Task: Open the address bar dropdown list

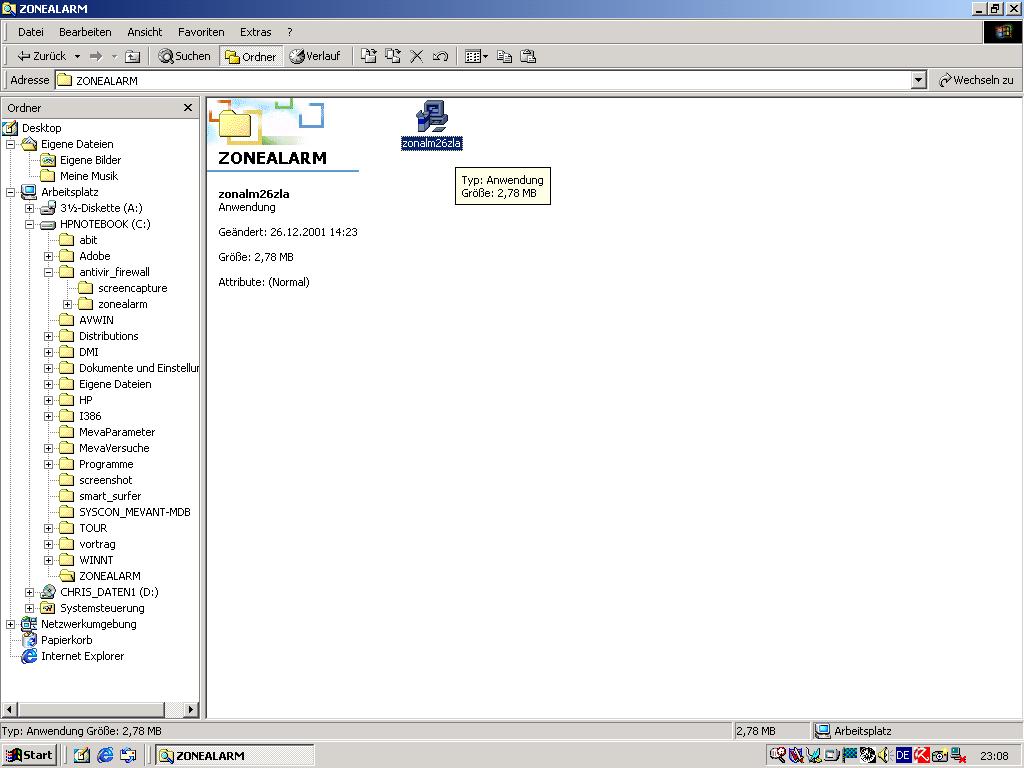Action: click(919, 80)
